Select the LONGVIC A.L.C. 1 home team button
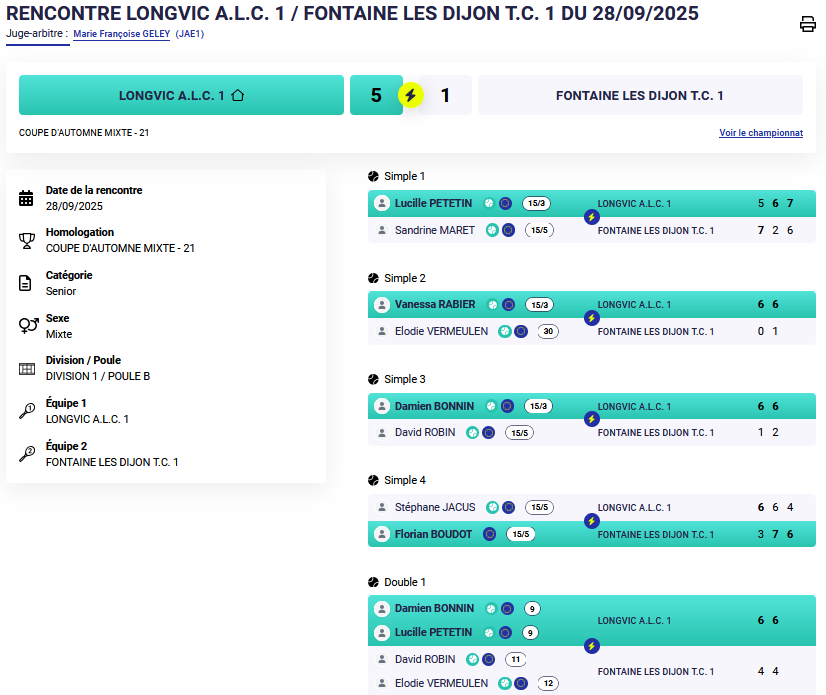This screenshot has width=826, height=695. tap(181, 96)
